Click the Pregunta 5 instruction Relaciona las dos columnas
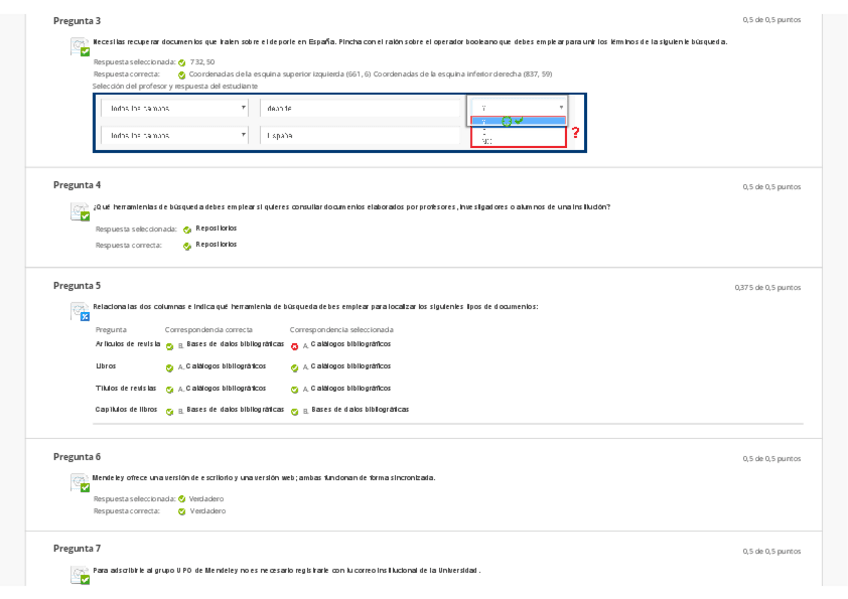Image resolution: width=848 pixels, height=599 pixels. coord(315,307)
